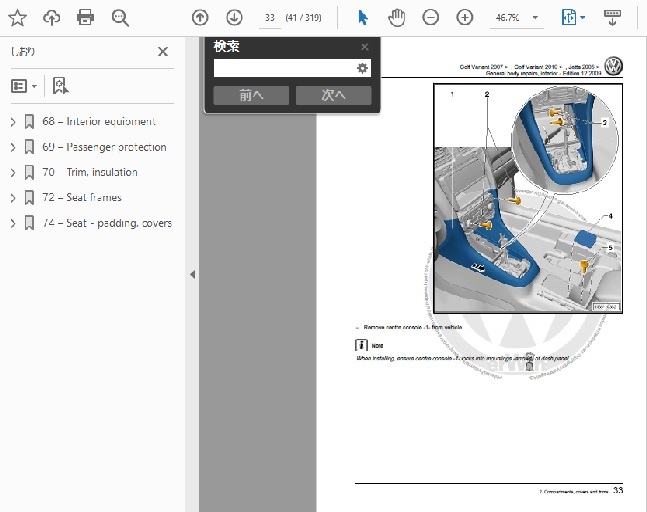Zoom in with the plus button

[x=465, y=18]
